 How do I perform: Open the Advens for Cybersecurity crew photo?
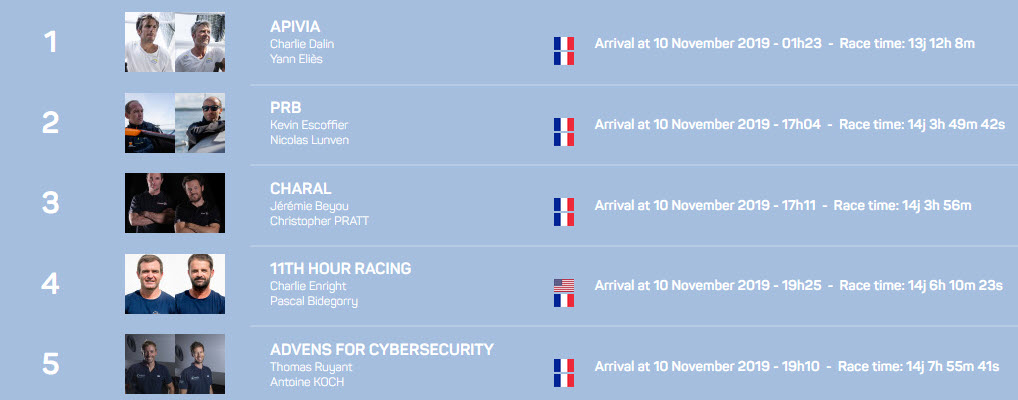(175, 364)
